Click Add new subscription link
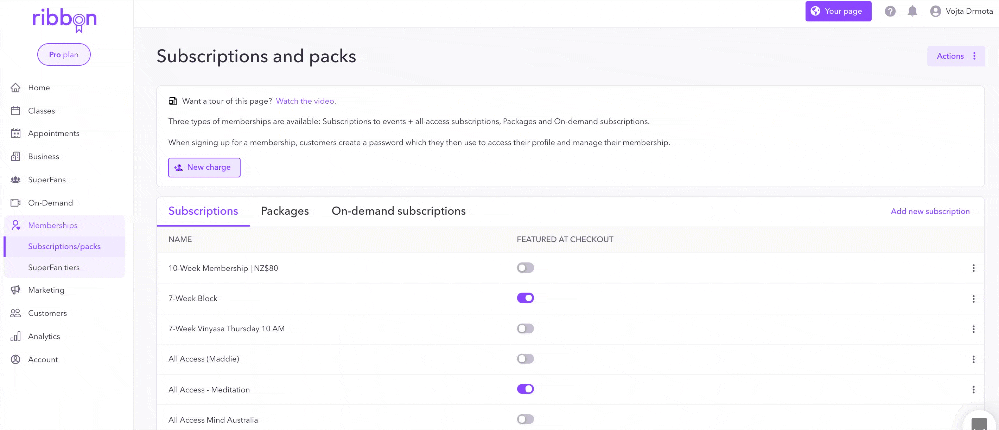Image resolution: width=999 pixels, height=430 pixels. tap(930, 211)
